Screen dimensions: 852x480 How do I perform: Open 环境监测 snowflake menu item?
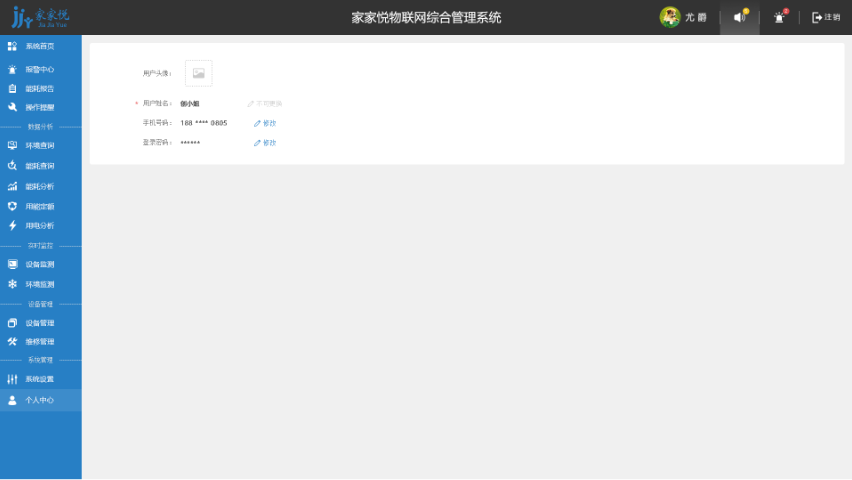(40, 285)
